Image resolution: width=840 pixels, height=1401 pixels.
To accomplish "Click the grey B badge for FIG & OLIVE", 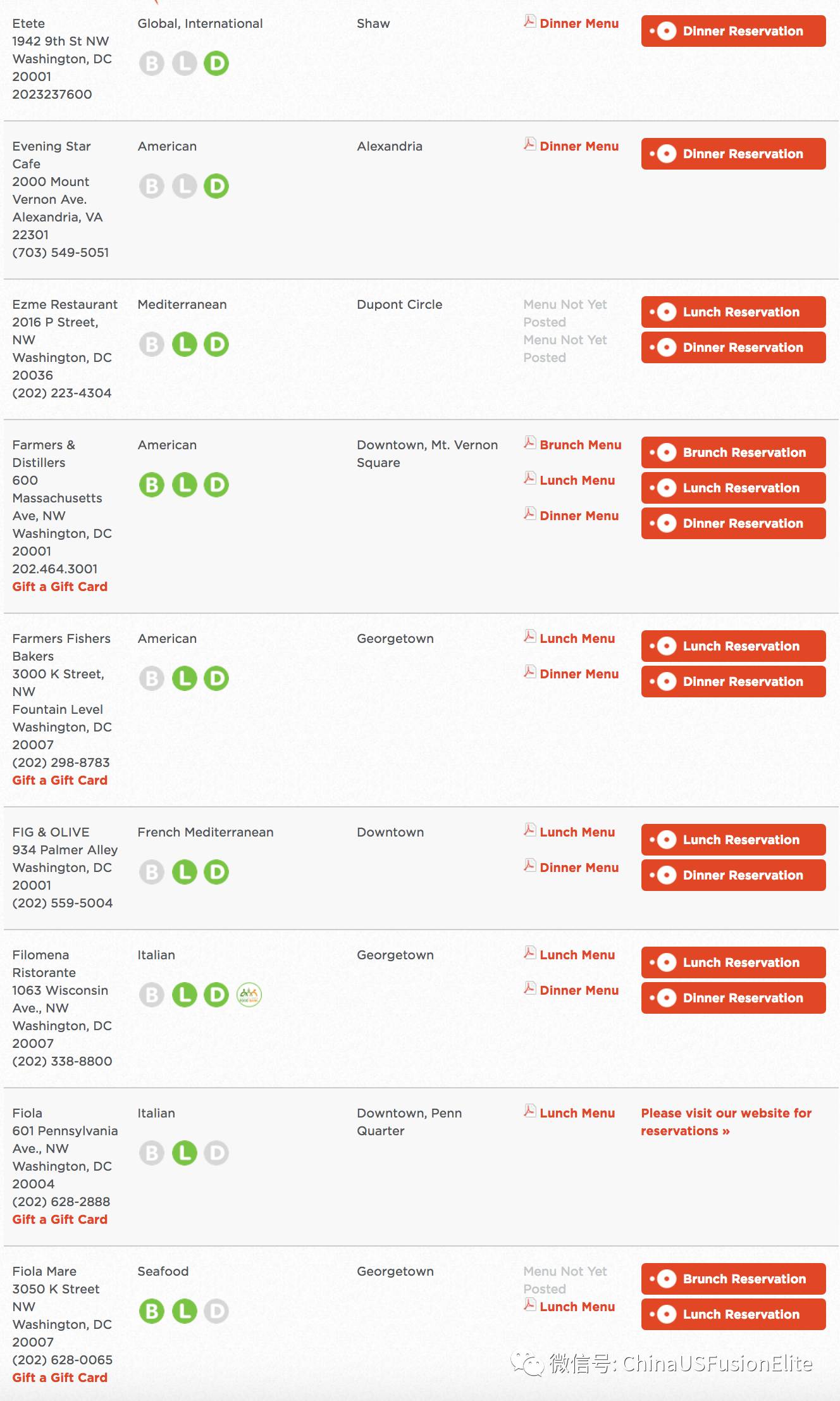I will 152,872.
